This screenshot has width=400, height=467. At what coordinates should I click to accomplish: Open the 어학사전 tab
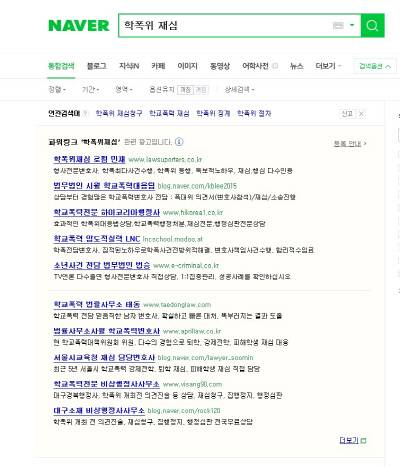click(255, 66)
